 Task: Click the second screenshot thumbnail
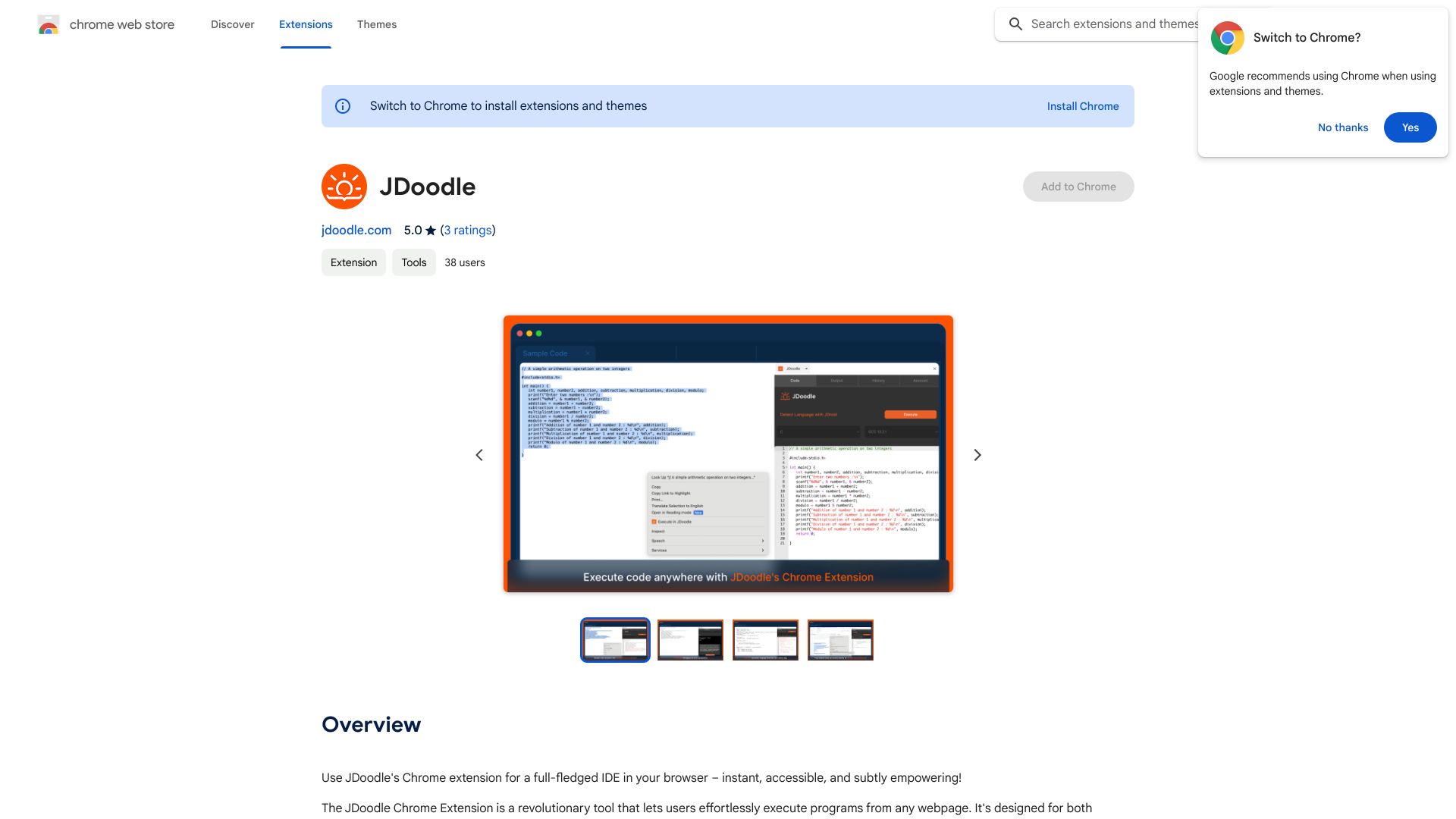coord(690,639)
